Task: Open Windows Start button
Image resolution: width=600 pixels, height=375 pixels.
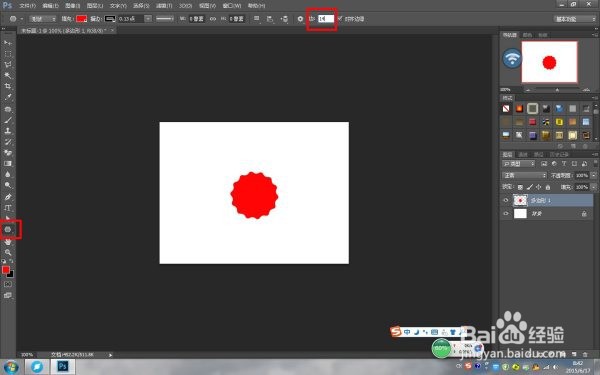Action: coord(11,367)
